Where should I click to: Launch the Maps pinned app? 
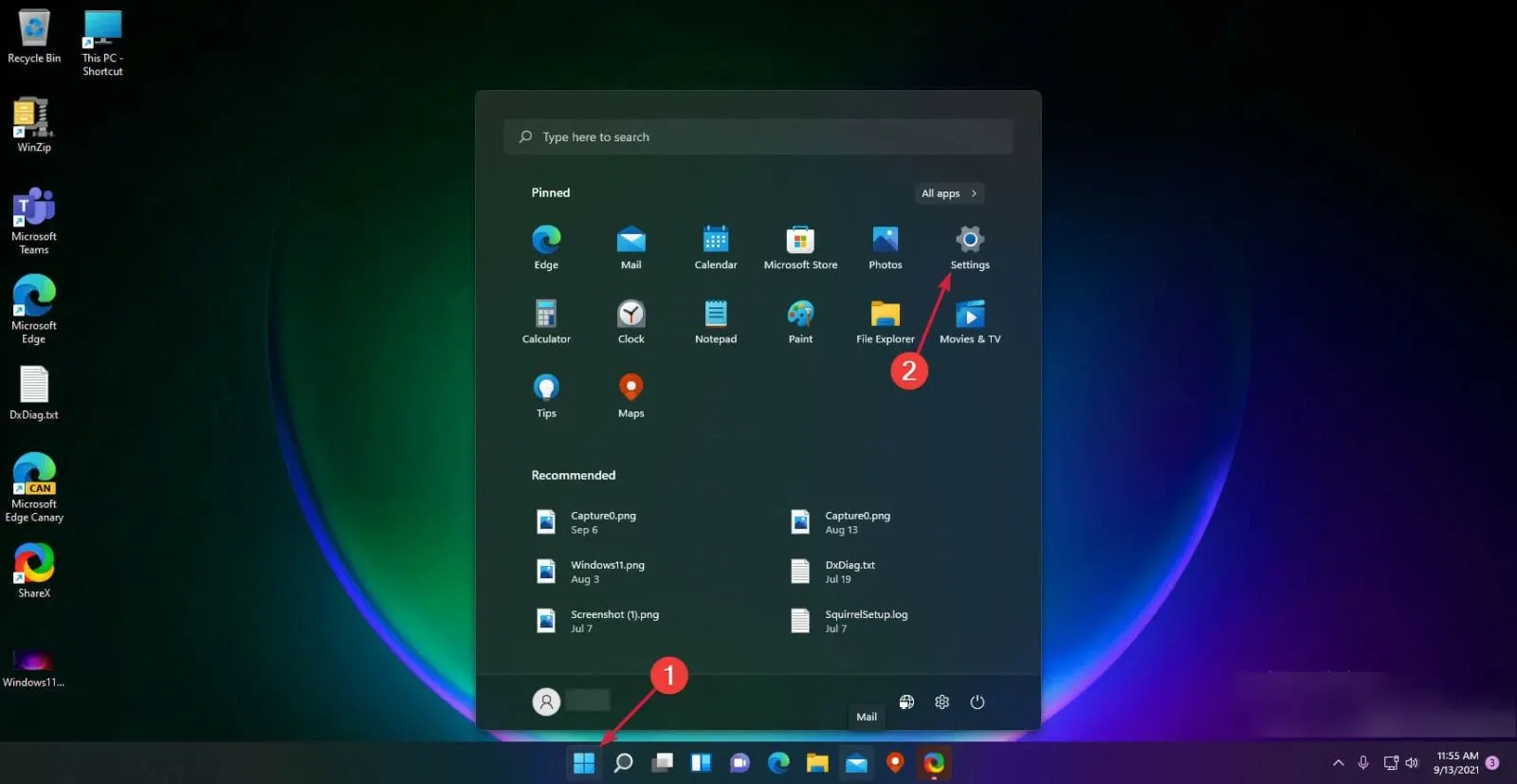tap(631, 395)
